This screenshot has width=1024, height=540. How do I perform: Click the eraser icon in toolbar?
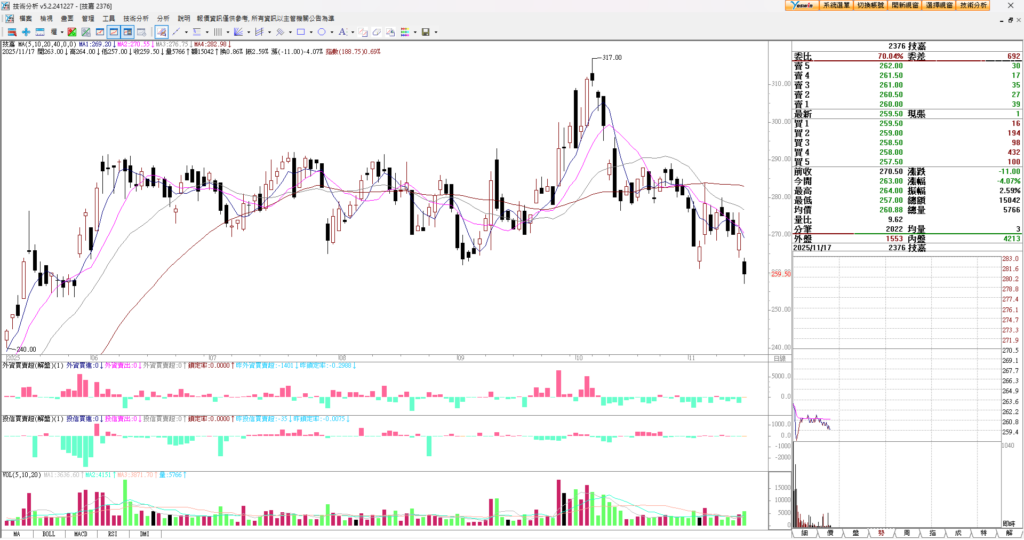click(x=376, y=32)
